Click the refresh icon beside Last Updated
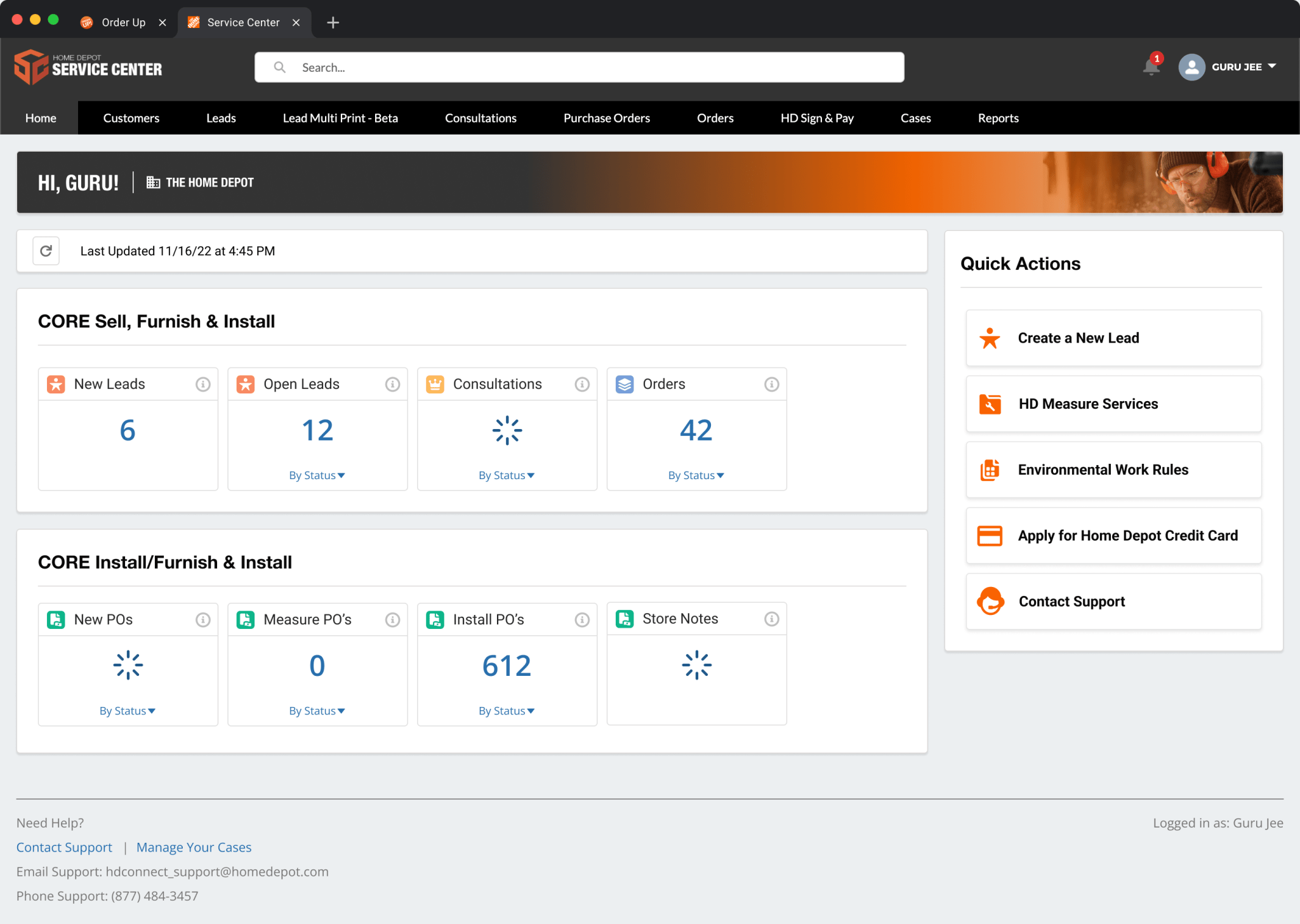The height and width of the screenshot is (924, 1300). click(x=46, y=251)
